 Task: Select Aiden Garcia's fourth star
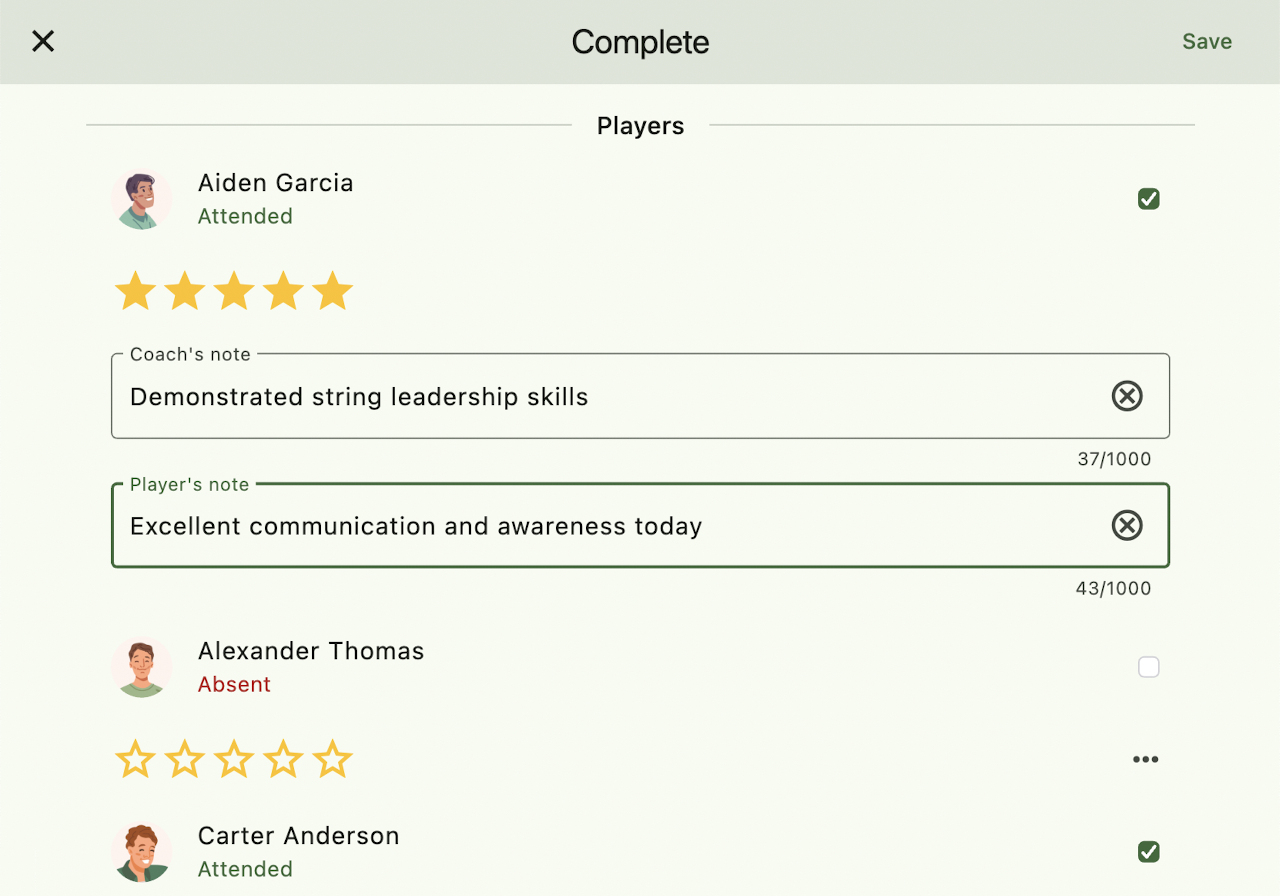[283, 291]
